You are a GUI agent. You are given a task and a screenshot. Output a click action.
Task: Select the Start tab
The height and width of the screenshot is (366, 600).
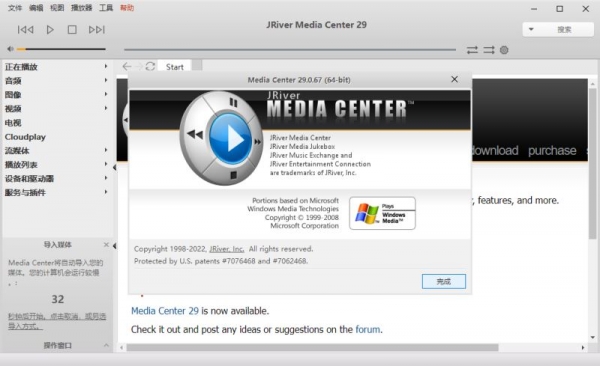(x=174, y=67)
